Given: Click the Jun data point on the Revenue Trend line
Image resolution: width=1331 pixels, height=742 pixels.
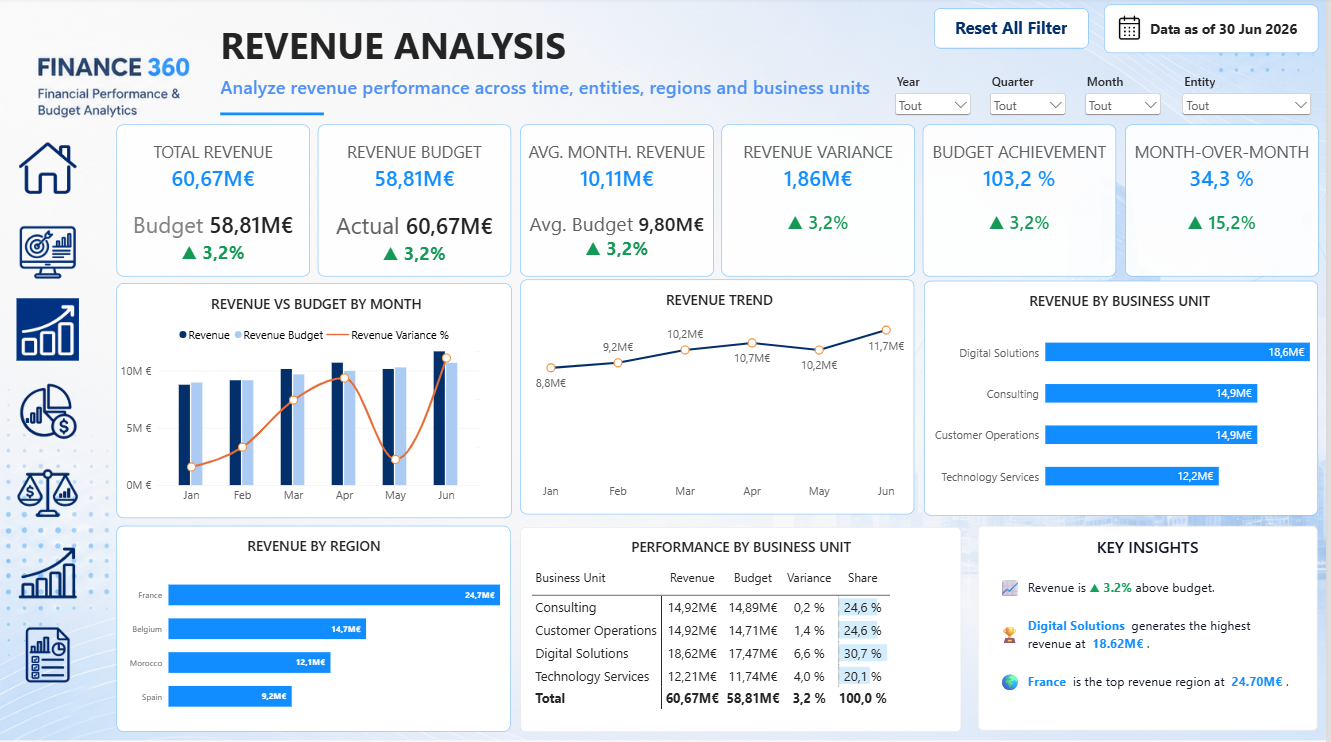Looking at the screenshot, I should [x=886, y=330].
